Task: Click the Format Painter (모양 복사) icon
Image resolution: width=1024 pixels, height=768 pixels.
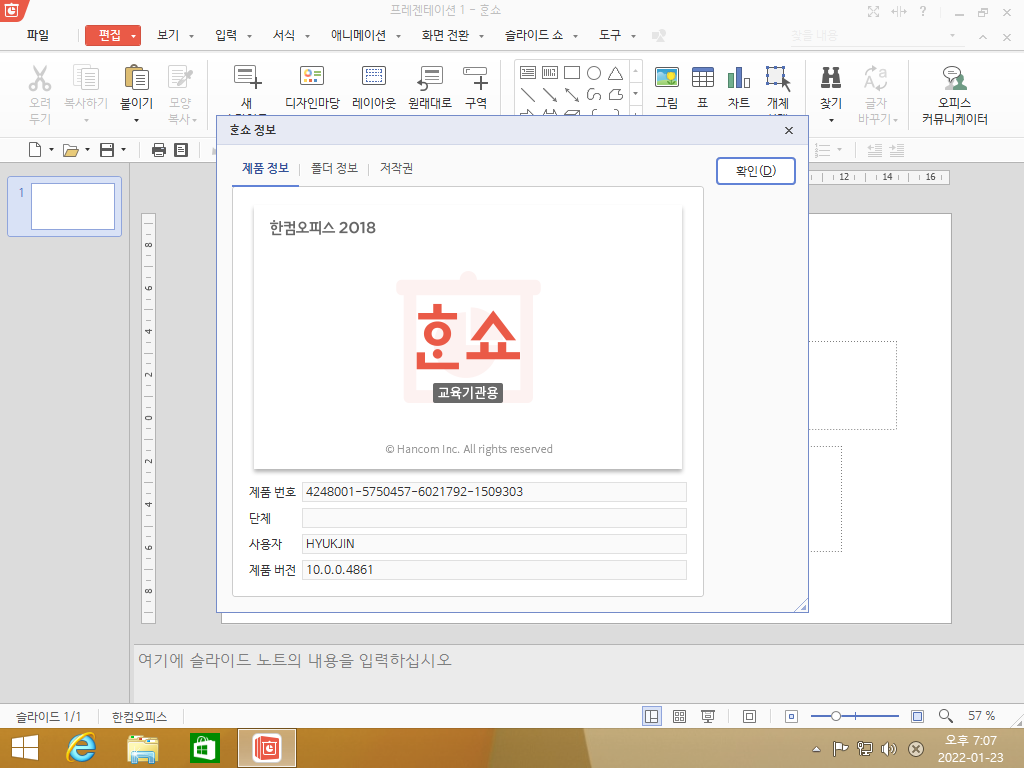Action: (x=180, y=78)
